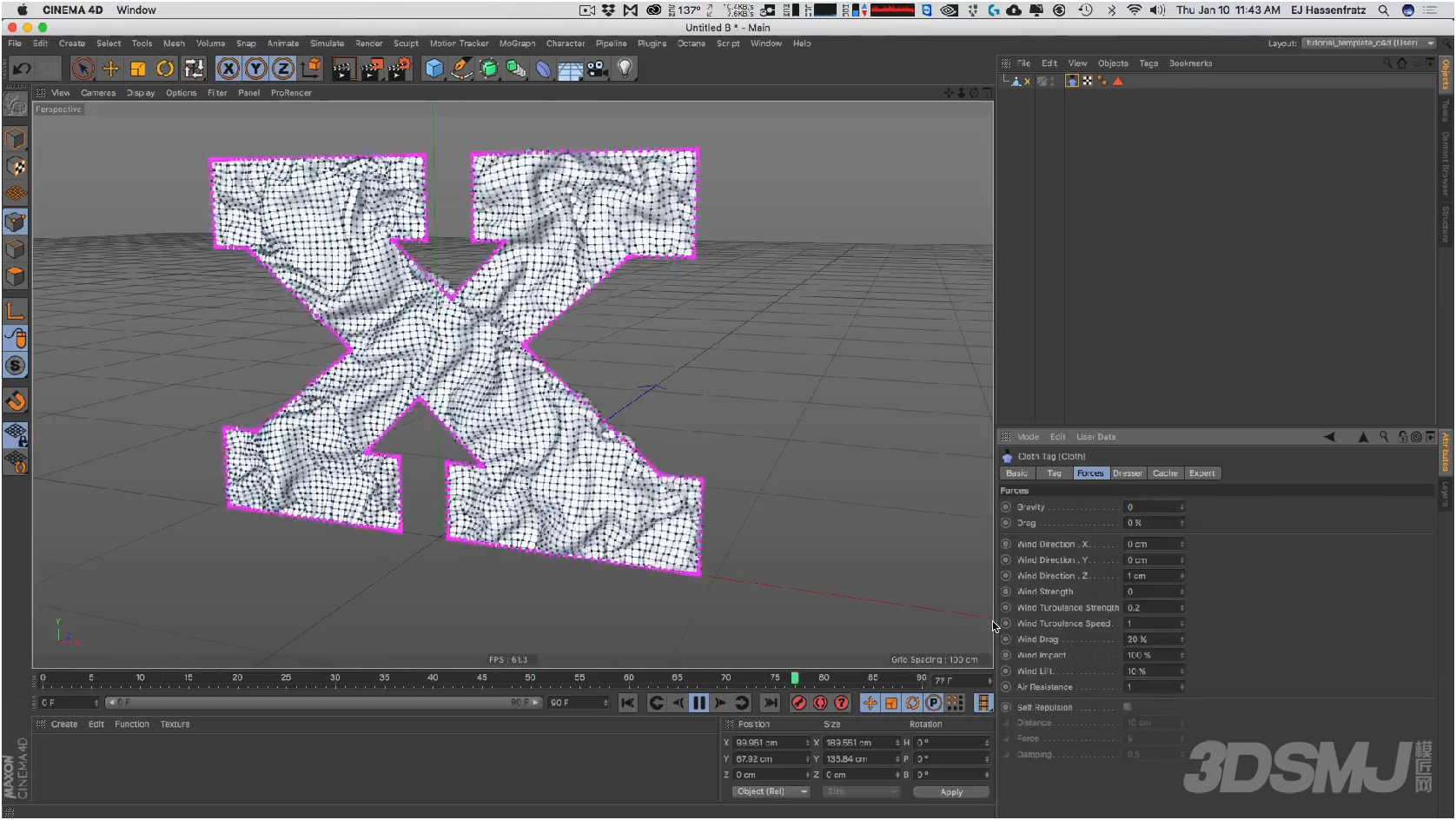The width and height of the screenshot is (1456, 820).
Task: Select the Cloth tag in Object Manager
Action: (1072, 81)
